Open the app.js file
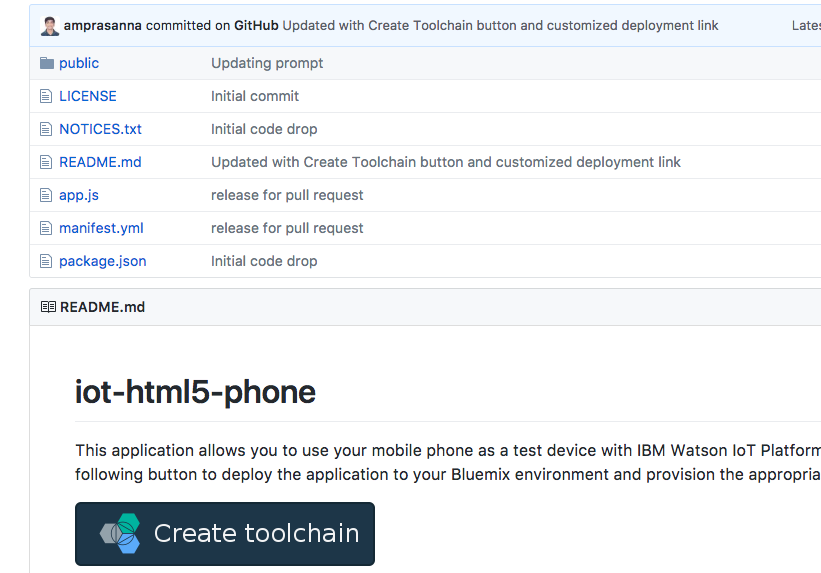821x573 pixels. (79, 195)
